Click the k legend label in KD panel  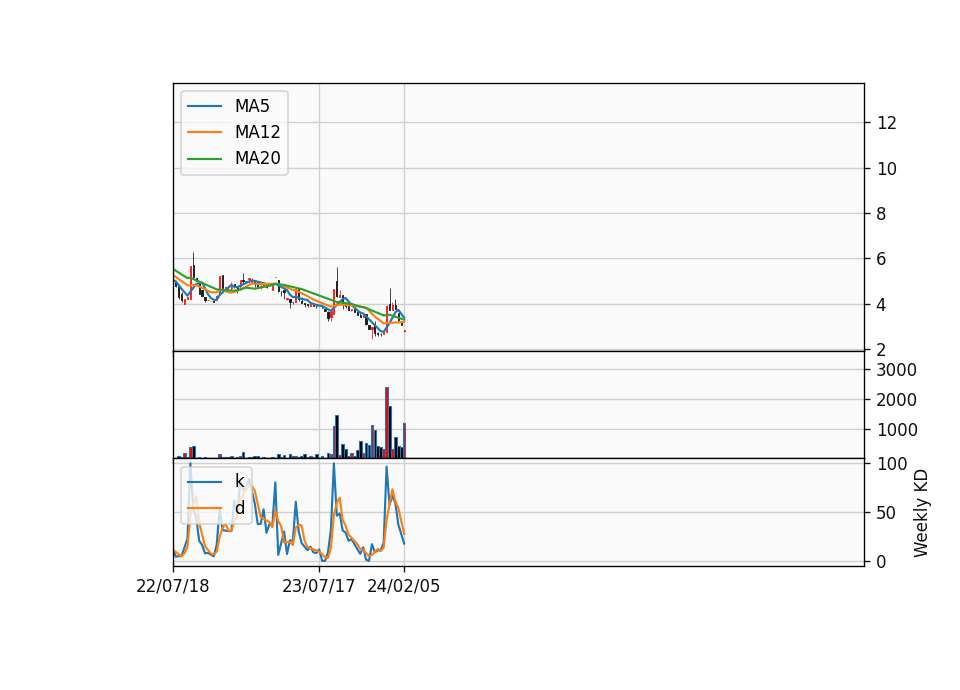(239, 481)
